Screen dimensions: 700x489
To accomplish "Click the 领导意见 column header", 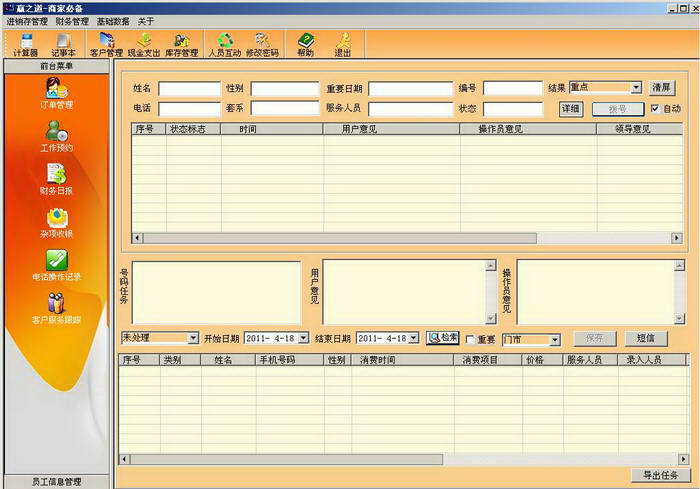I will [x=639, y=129].
